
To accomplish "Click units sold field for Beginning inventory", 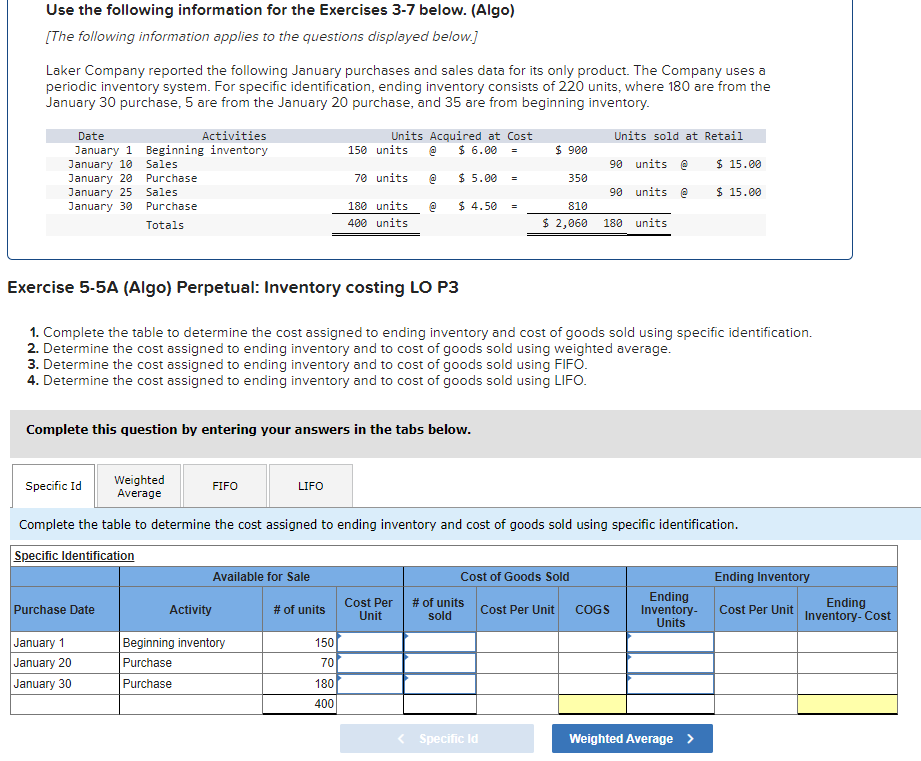I will tap(440, 642).
